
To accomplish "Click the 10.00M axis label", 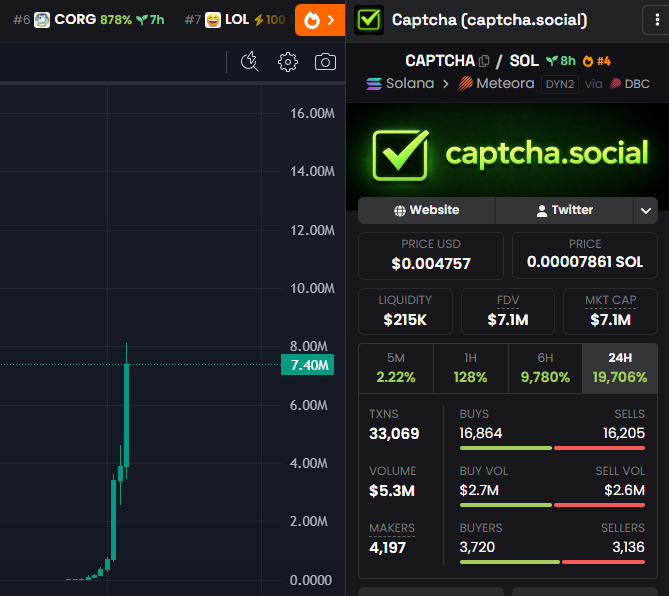I will point(312,288).
